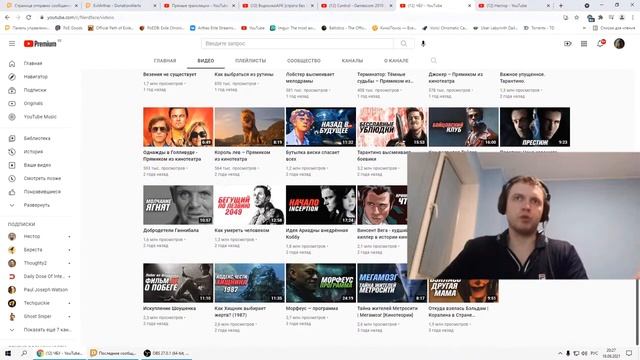Open the notifications bell

pyautogui.click(x=600, y=44)
